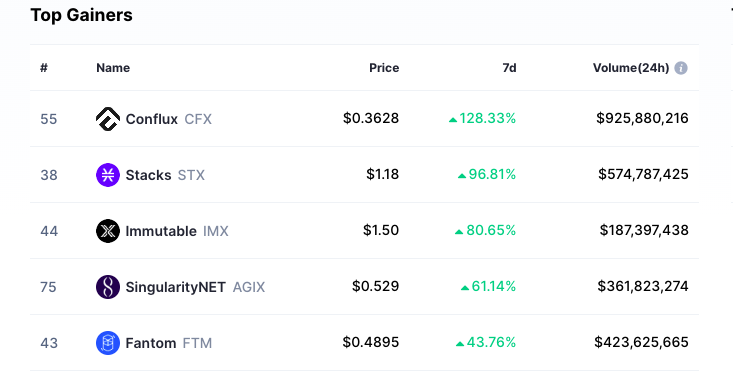The height and width of the screenshot is (372, 733).
Task: Open the SingularityNET AGIX coin page
Action: [x=195, y=287]
